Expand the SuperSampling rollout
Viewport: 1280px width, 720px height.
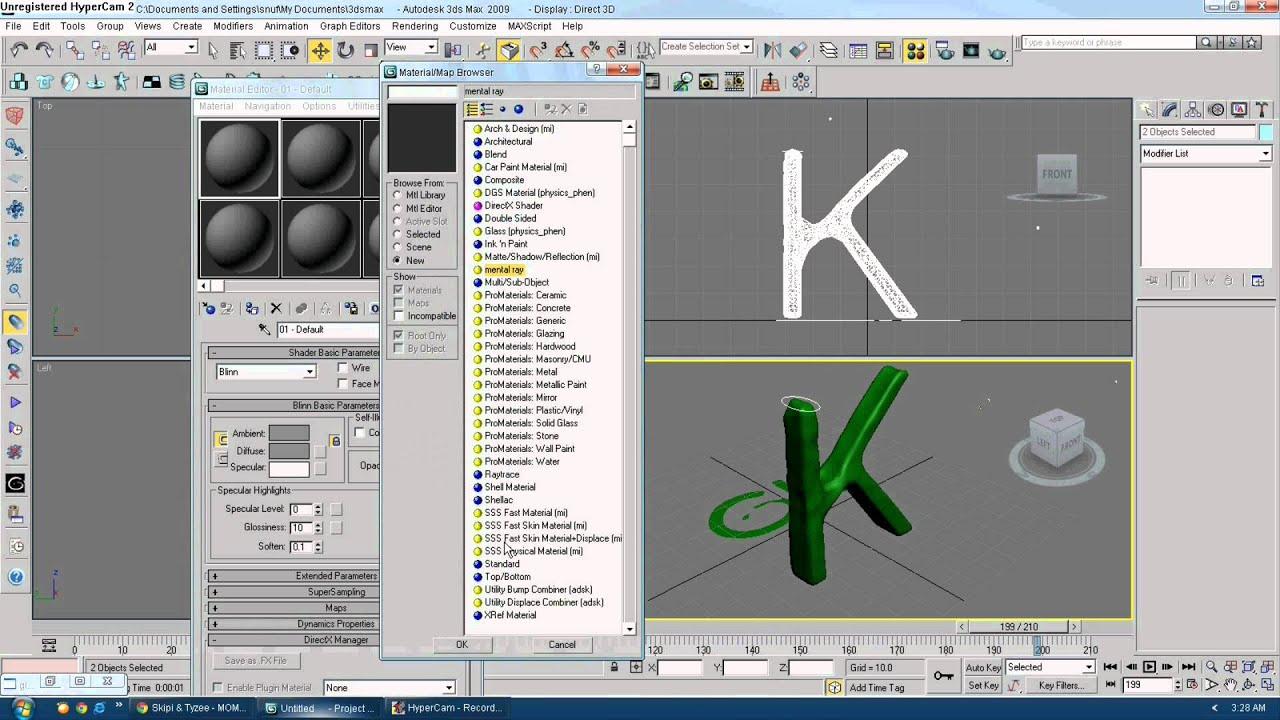point(294,592)
